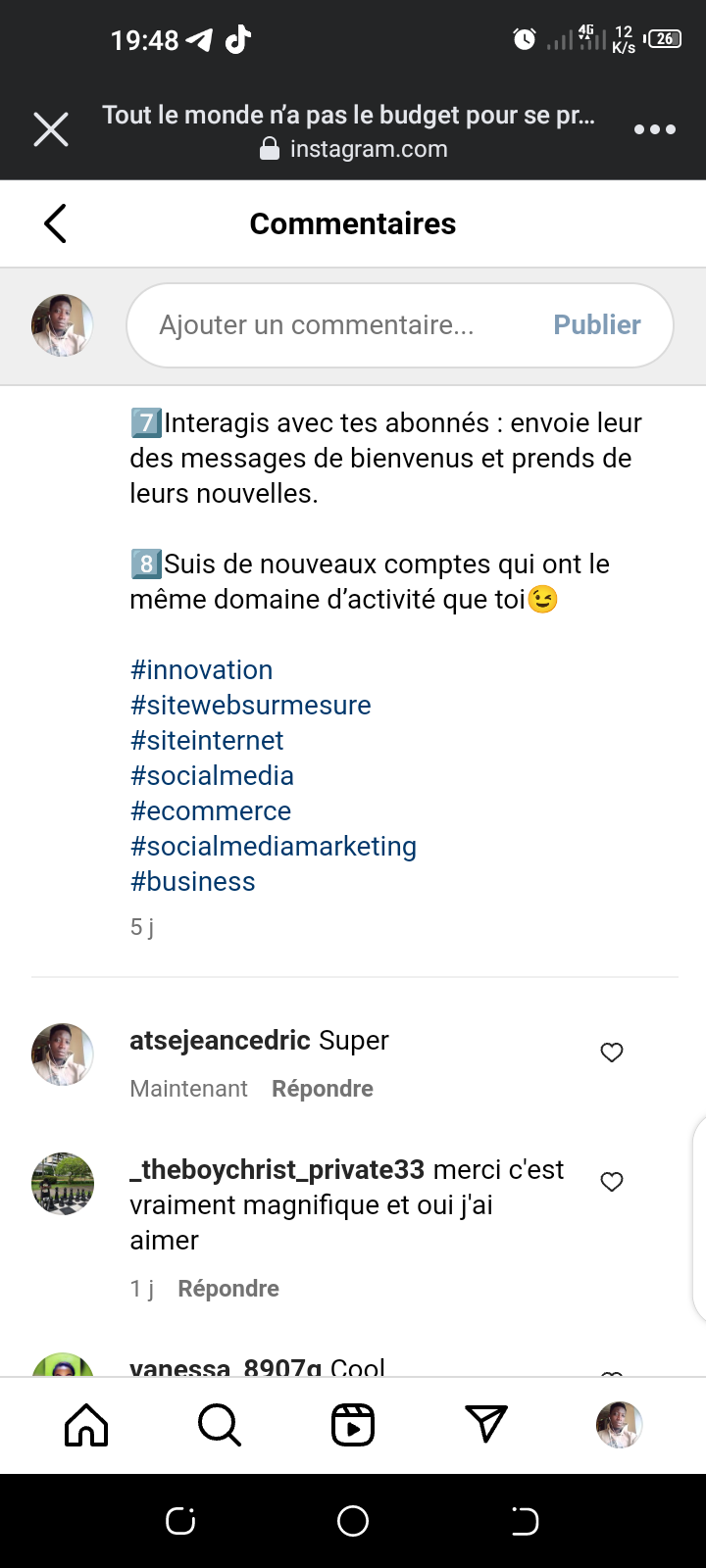Open the #innovation hashtag
This screenshot has height=1568, width=706.
(201, 670)
